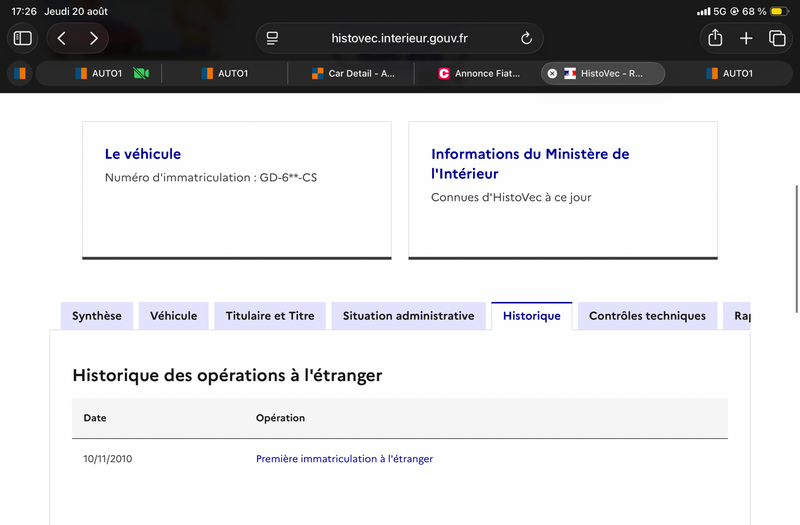Click the Opération column header
The image size is (800, 525).
(280, 418)
